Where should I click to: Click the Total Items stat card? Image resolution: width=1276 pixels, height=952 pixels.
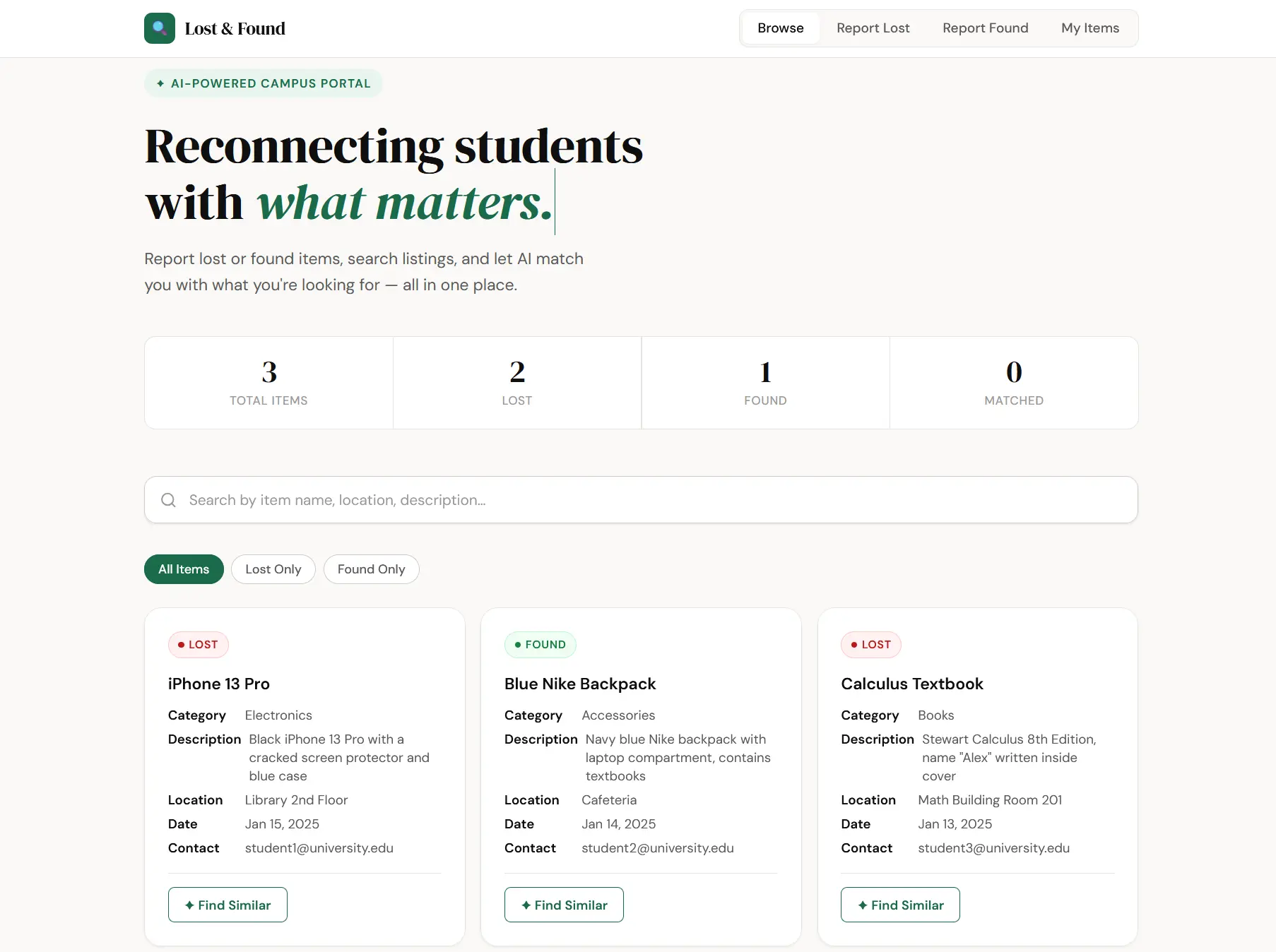point(268,383)
